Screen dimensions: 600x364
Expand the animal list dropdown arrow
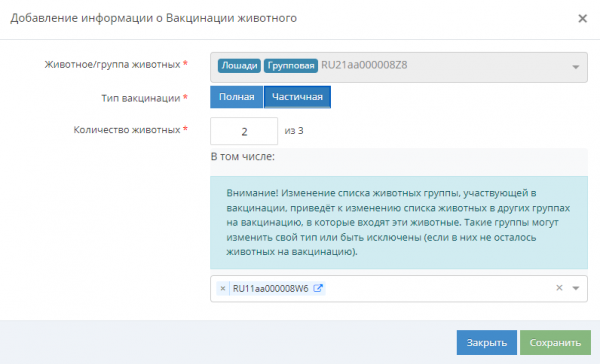tap(576, 288)
